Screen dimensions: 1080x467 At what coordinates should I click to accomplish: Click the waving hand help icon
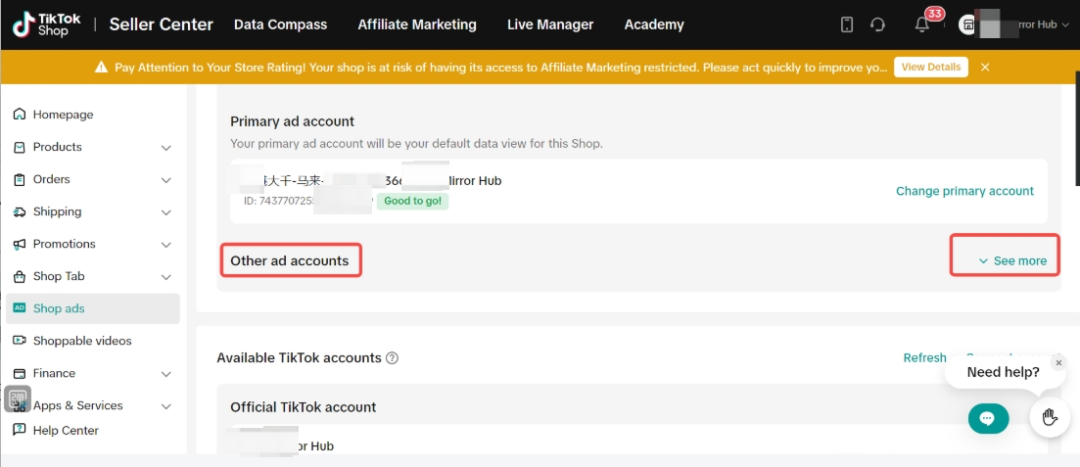(x=1049, y=417)
